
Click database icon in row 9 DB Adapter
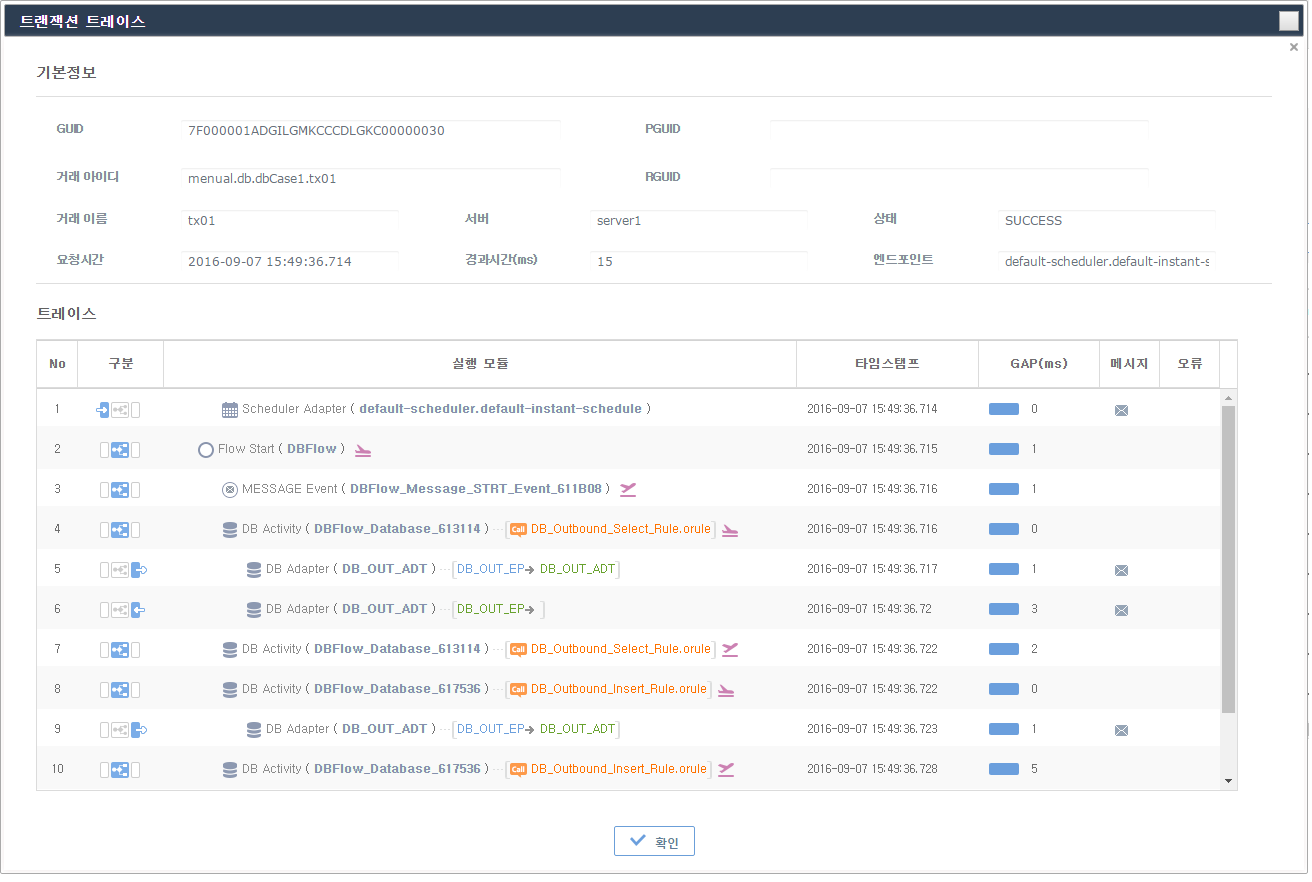coord(254,729)
